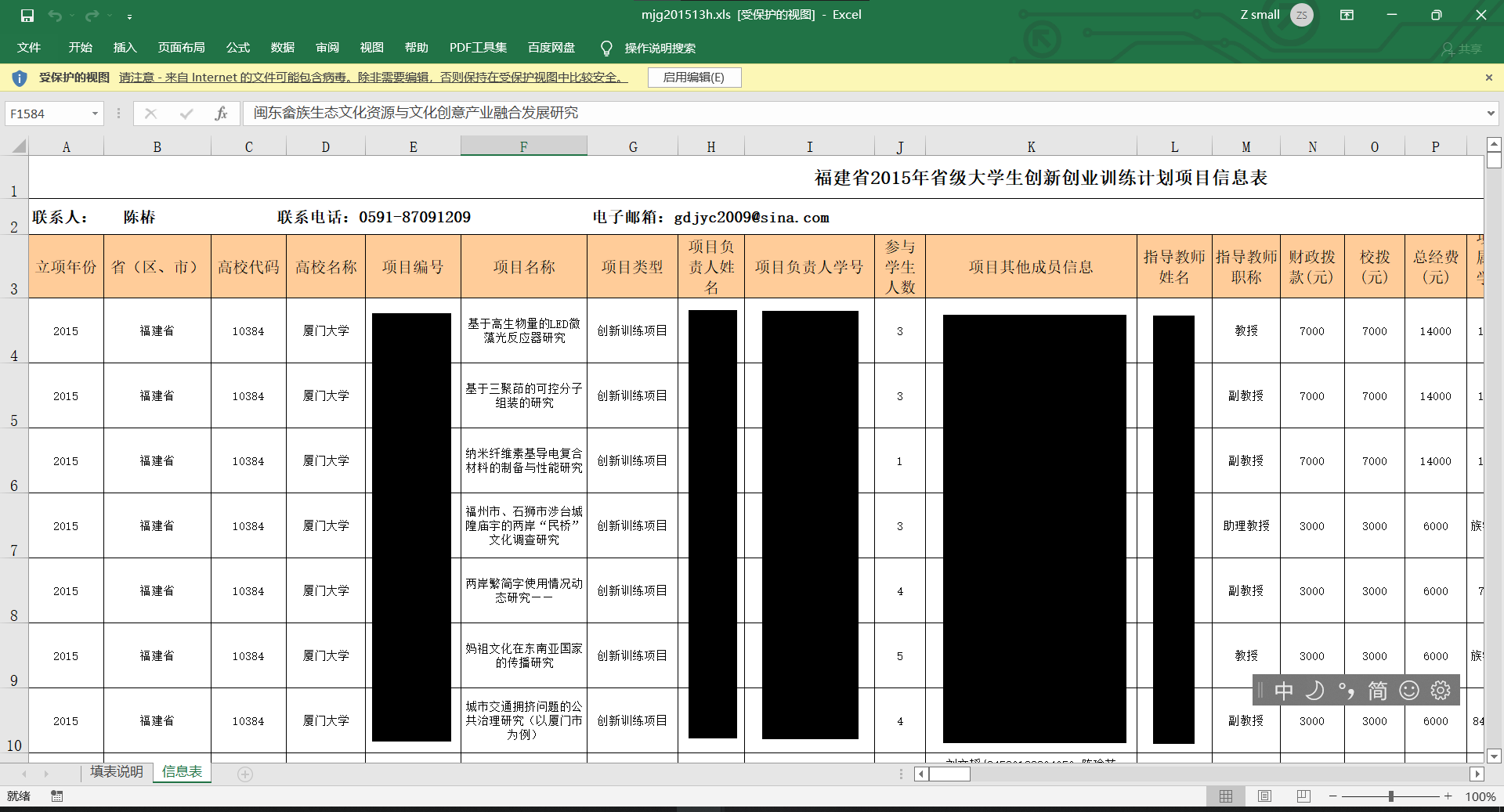This screenshot has height=812, width=1504.
Task: Click the formula bar cancel X icon
Action: click(x=150, y=114)
